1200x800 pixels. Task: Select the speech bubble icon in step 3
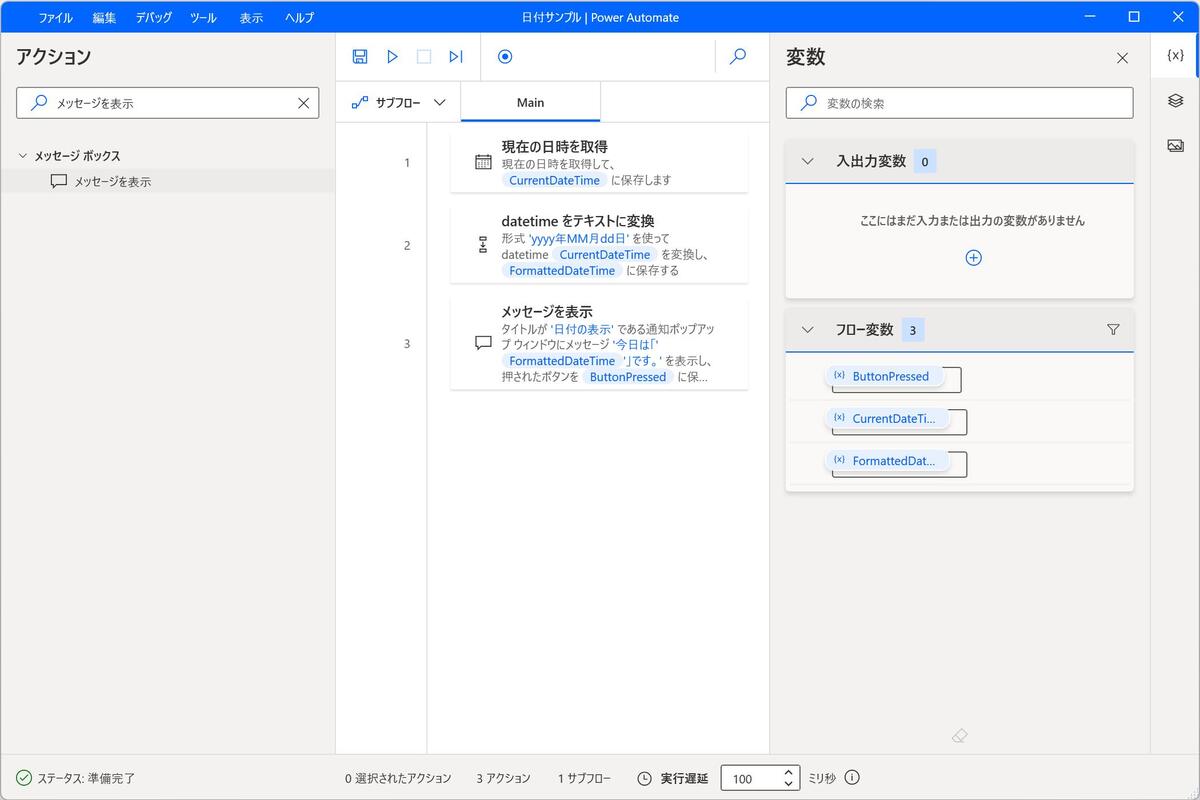pos(483,343)
